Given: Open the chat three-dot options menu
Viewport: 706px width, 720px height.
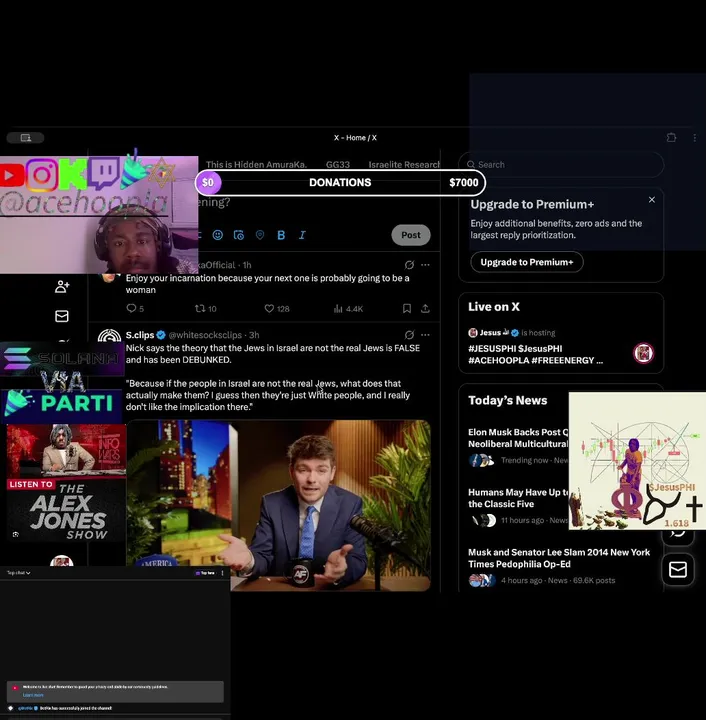Looking at the screenshot, I should point(223,573).
